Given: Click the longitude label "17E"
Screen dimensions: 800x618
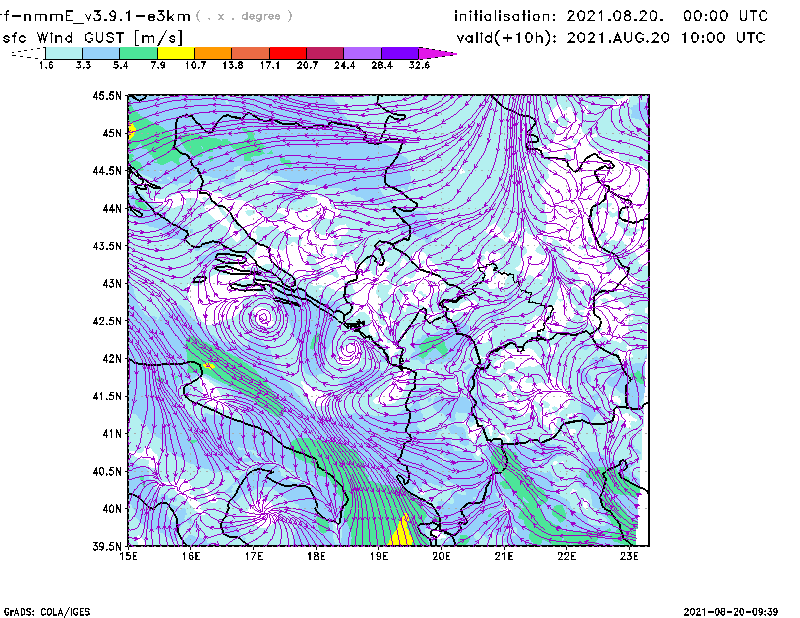Looking at the screenshot, I should tap(254, 556).
